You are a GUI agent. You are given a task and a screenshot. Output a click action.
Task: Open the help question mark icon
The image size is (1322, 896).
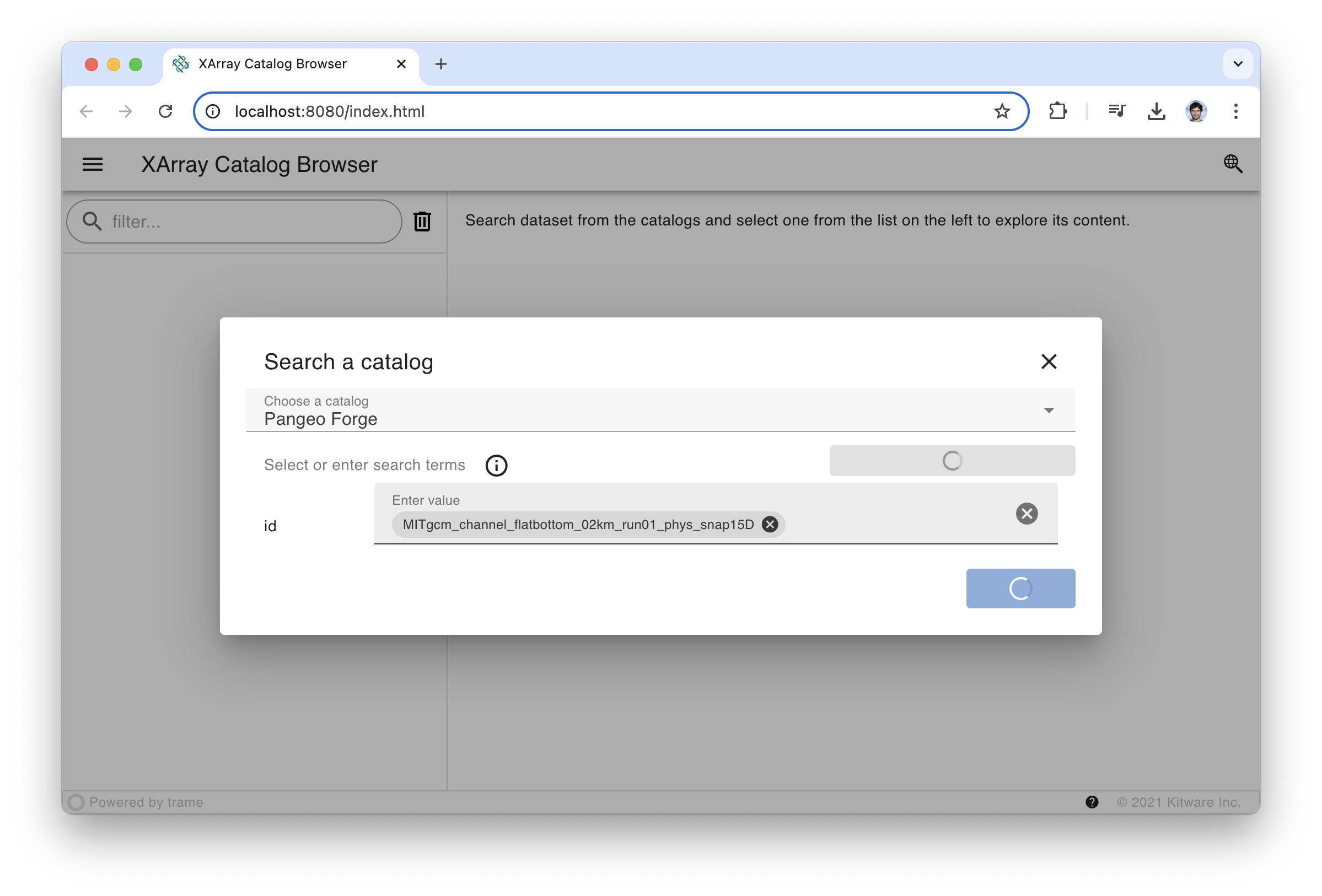[x=1092, y=802]
